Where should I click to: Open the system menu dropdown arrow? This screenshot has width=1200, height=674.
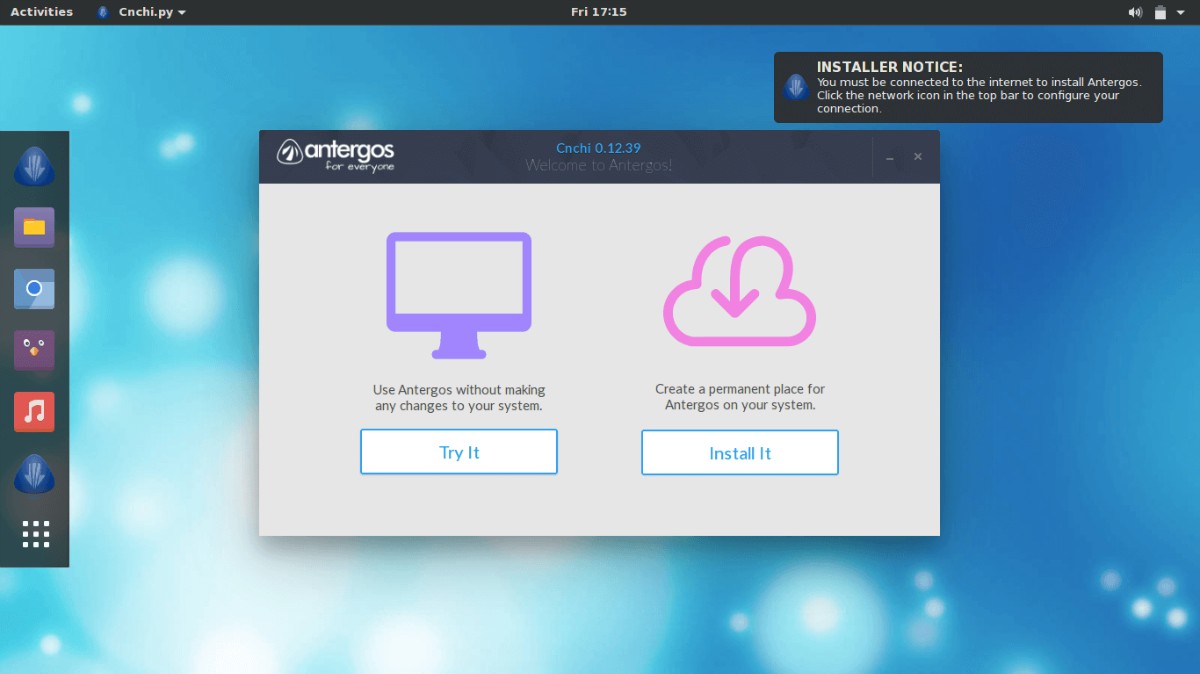[1182, 12]
